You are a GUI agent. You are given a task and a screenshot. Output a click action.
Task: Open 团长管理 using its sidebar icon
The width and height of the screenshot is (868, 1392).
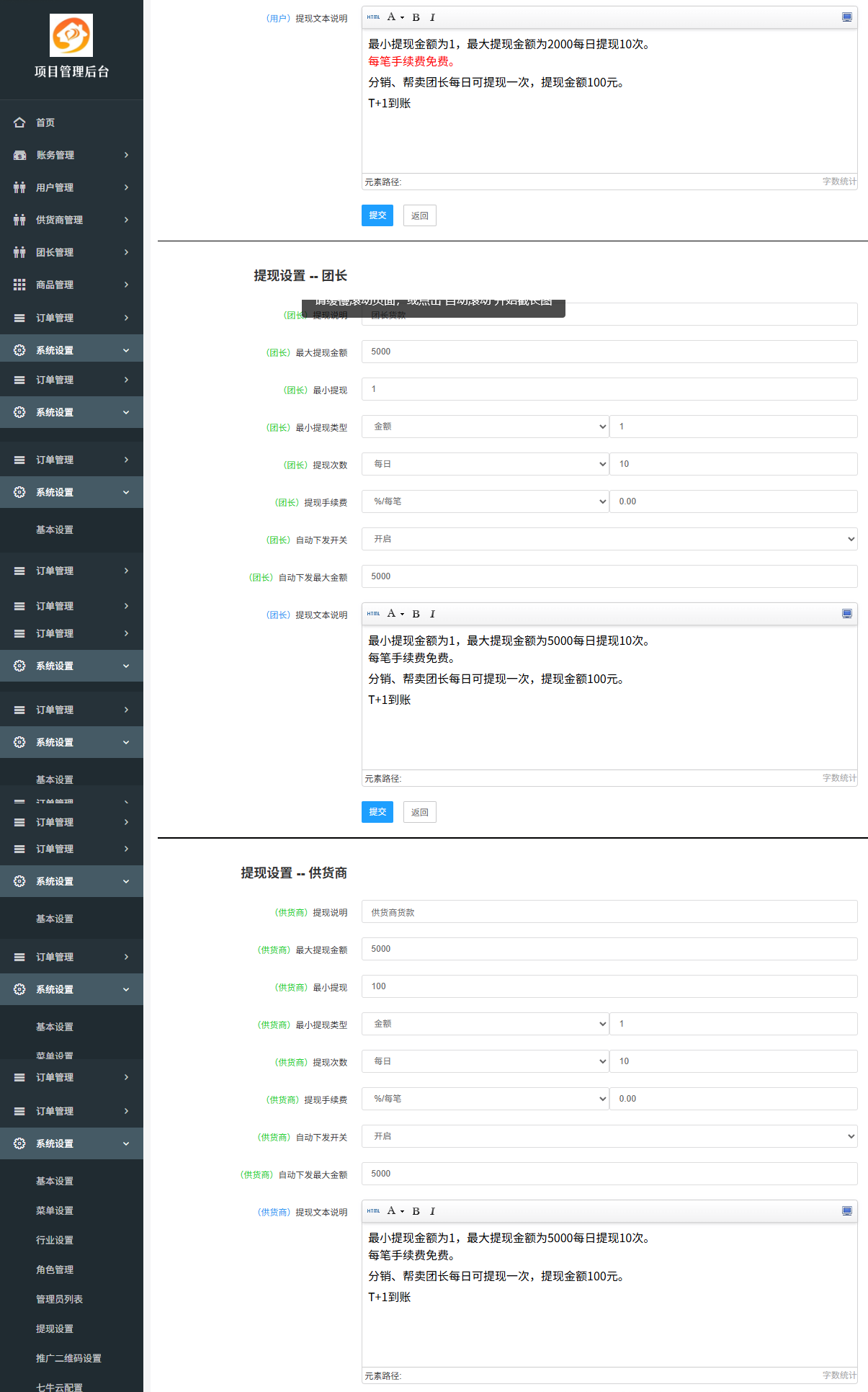coord(19,252)
